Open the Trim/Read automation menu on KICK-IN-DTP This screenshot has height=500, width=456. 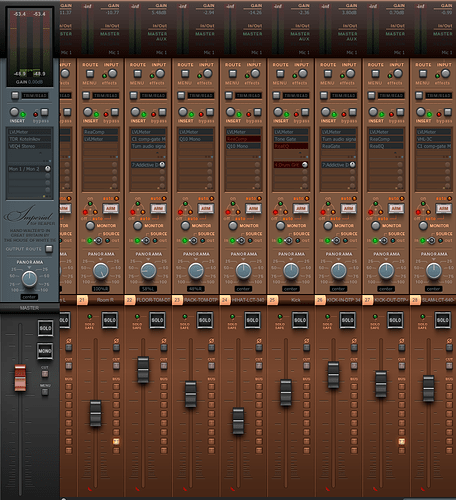pyautogui.click(x=343, y=96)
